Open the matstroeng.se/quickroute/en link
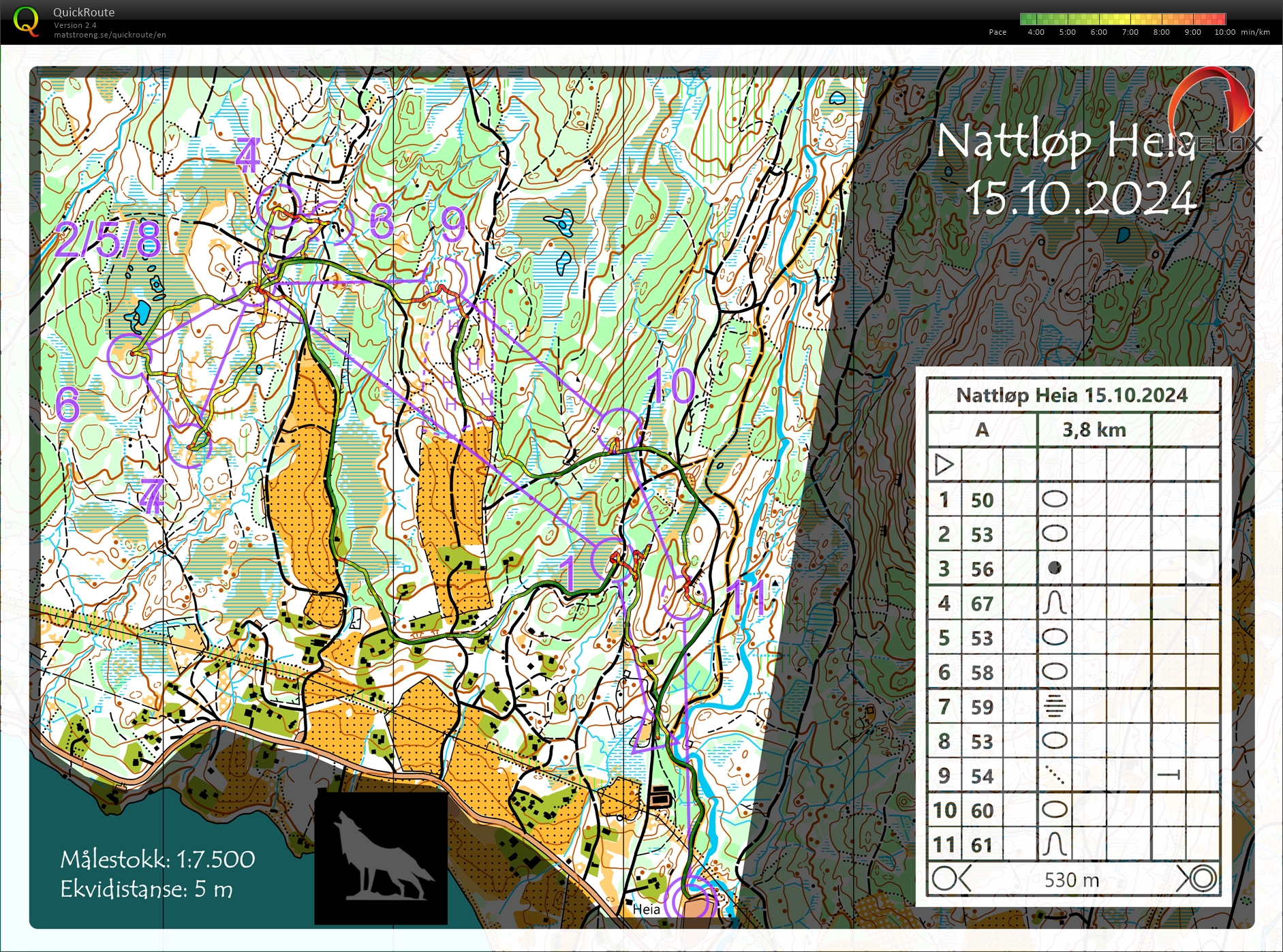The height and width of the screenshot is (952, 1283). [110, 35]
